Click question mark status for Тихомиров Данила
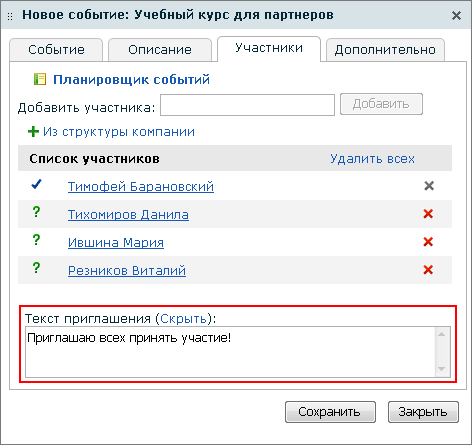472x445 pixels. [36, 212]
